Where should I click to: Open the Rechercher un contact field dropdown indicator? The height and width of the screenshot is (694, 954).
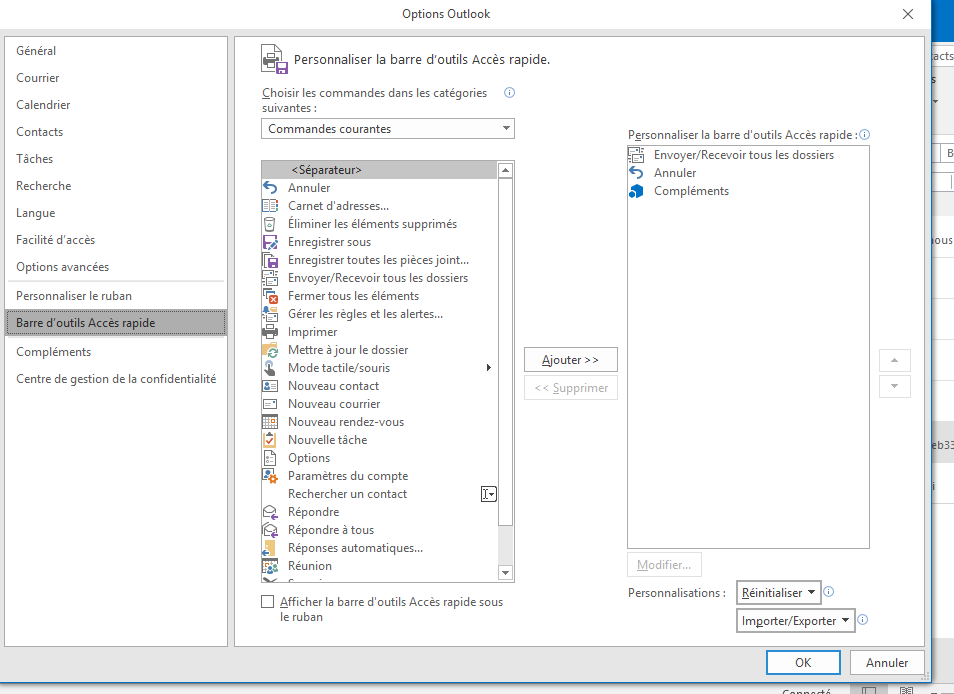click(x=489, y=494)
